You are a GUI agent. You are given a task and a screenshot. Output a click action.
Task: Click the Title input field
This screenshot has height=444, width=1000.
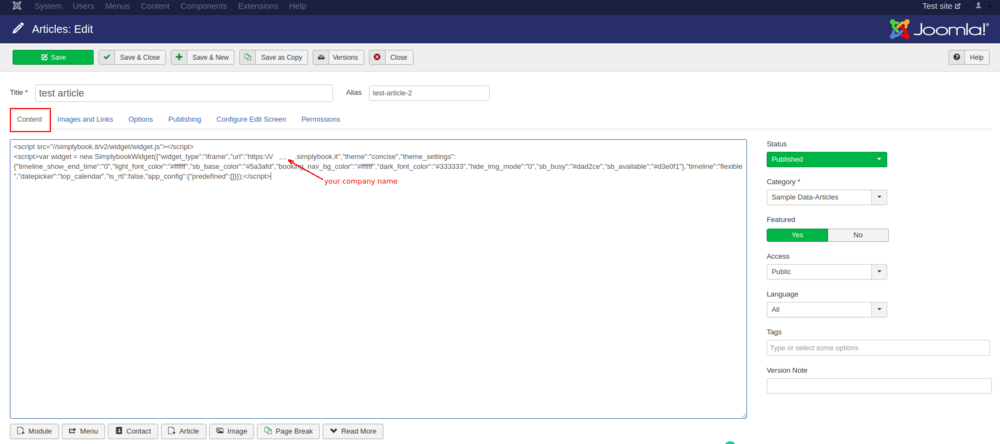click(x=183, y=93)
